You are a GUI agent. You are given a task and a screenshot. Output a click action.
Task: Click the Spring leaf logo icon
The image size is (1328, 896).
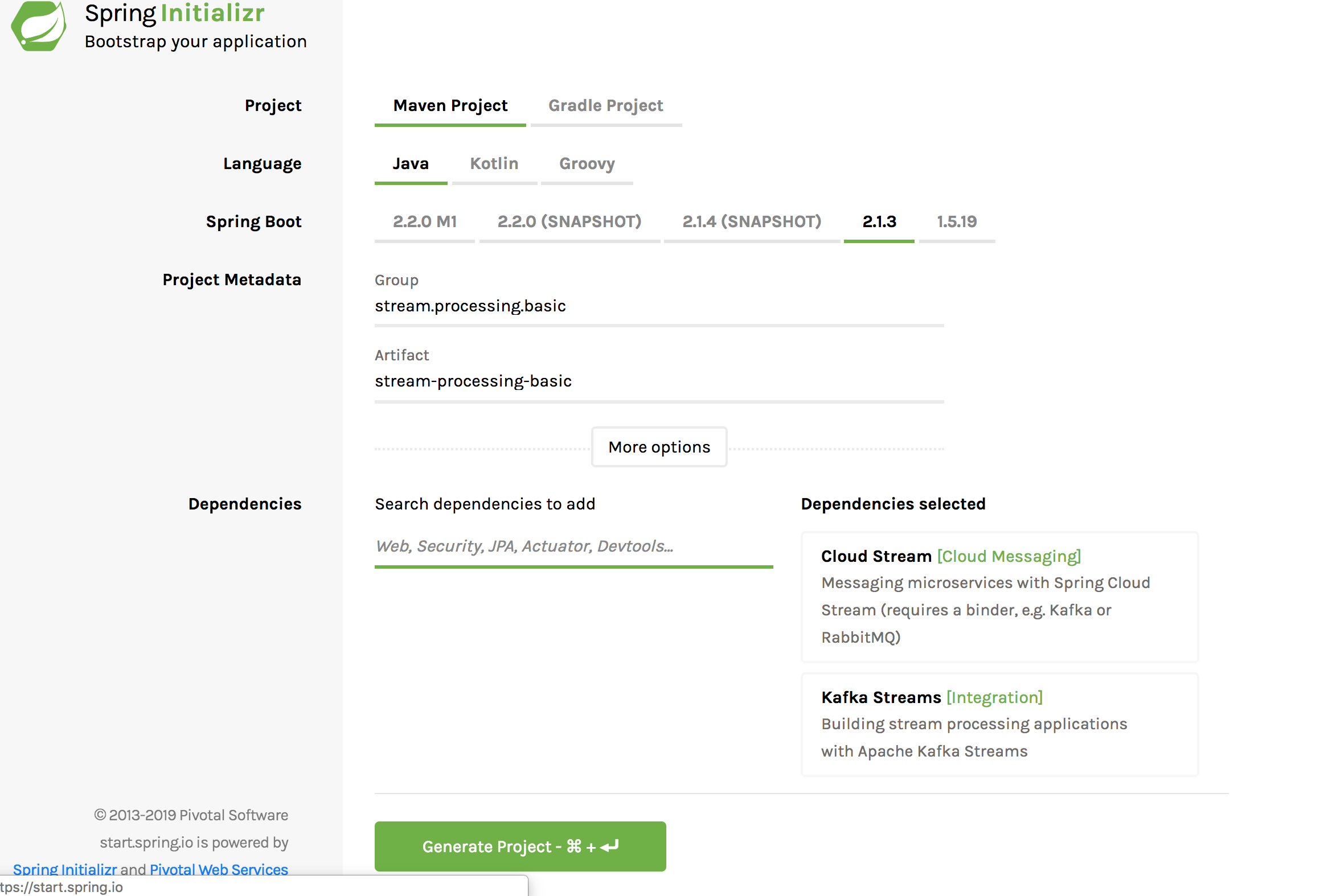tap(39, 26)
